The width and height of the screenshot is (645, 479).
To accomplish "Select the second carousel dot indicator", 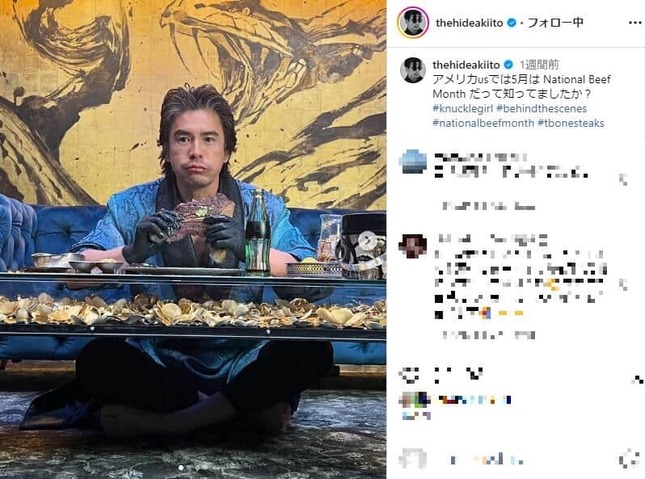I will click(190, 468).
